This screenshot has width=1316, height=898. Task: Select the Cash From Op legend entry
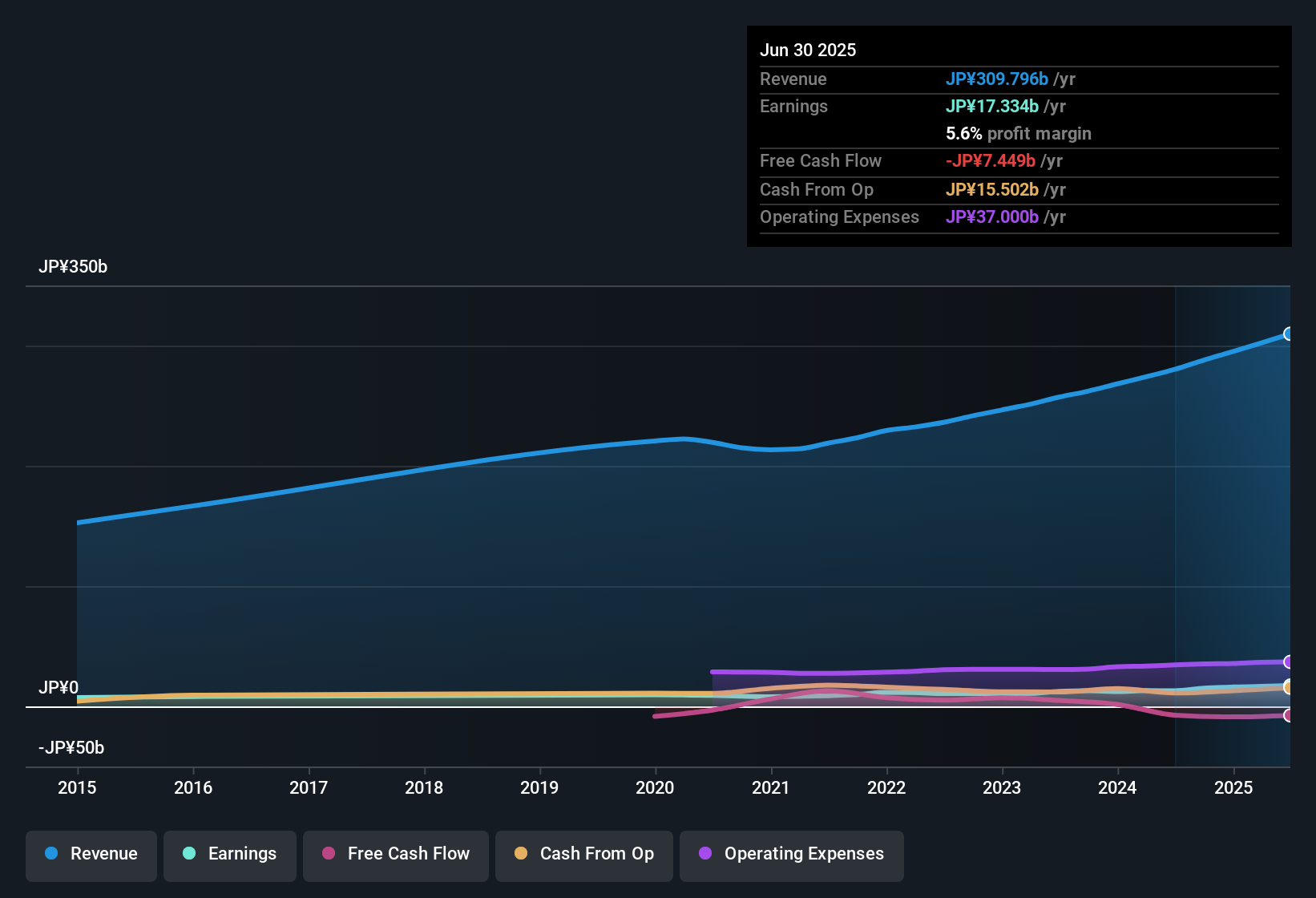point(583,854)
